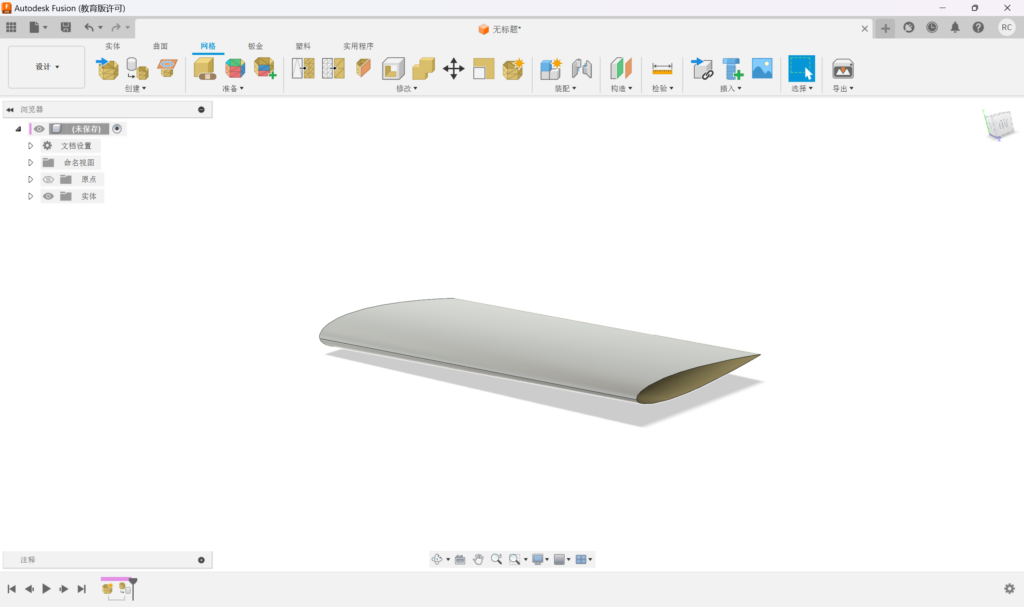Select the Move/Copy arrows tool

click(453, 68)
